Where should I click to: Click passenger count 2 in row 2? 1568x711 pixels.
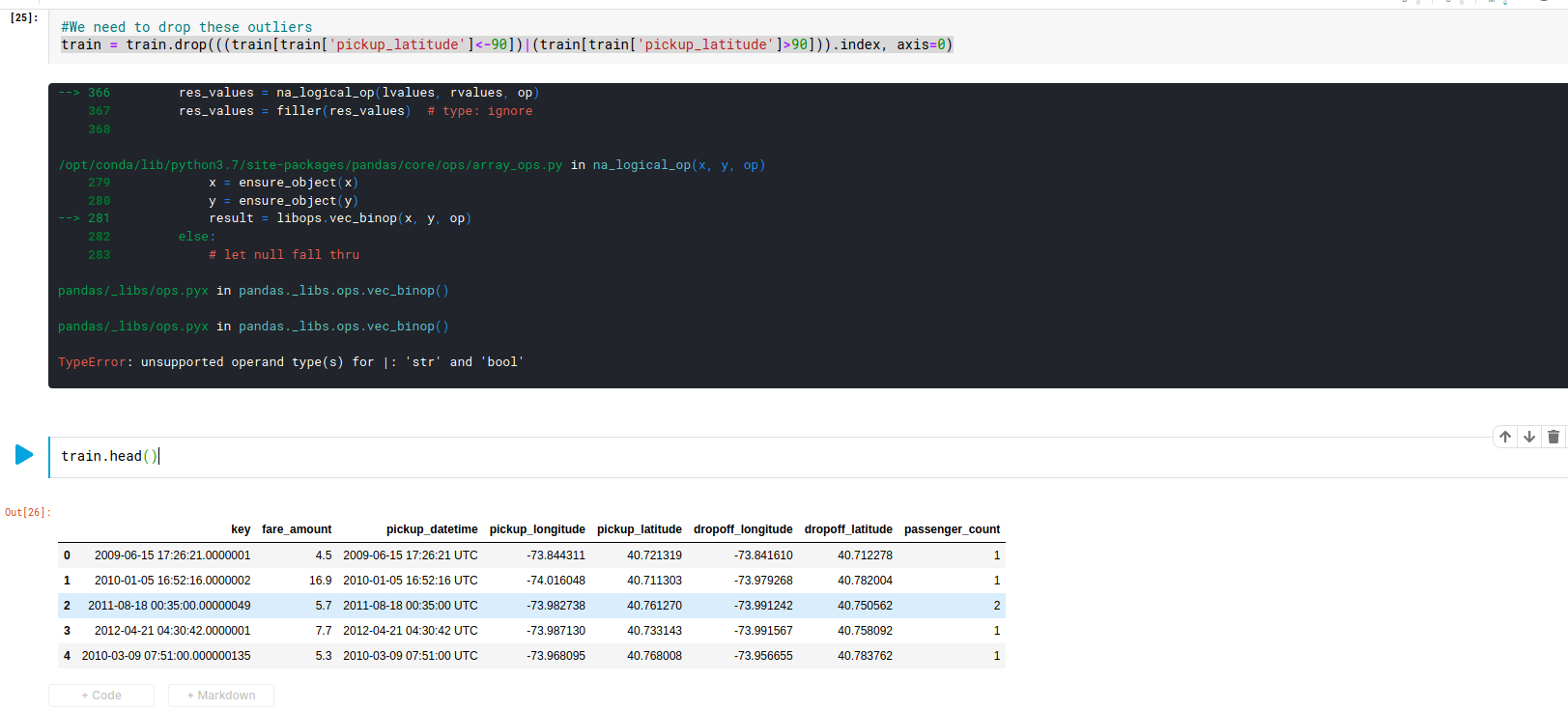tap(997, 606)
